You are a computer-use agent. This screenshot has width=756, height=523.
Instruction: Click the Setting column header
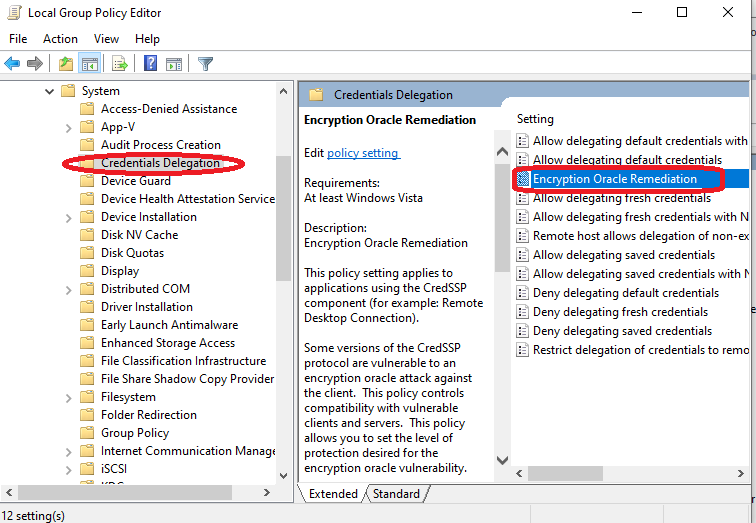535,119
